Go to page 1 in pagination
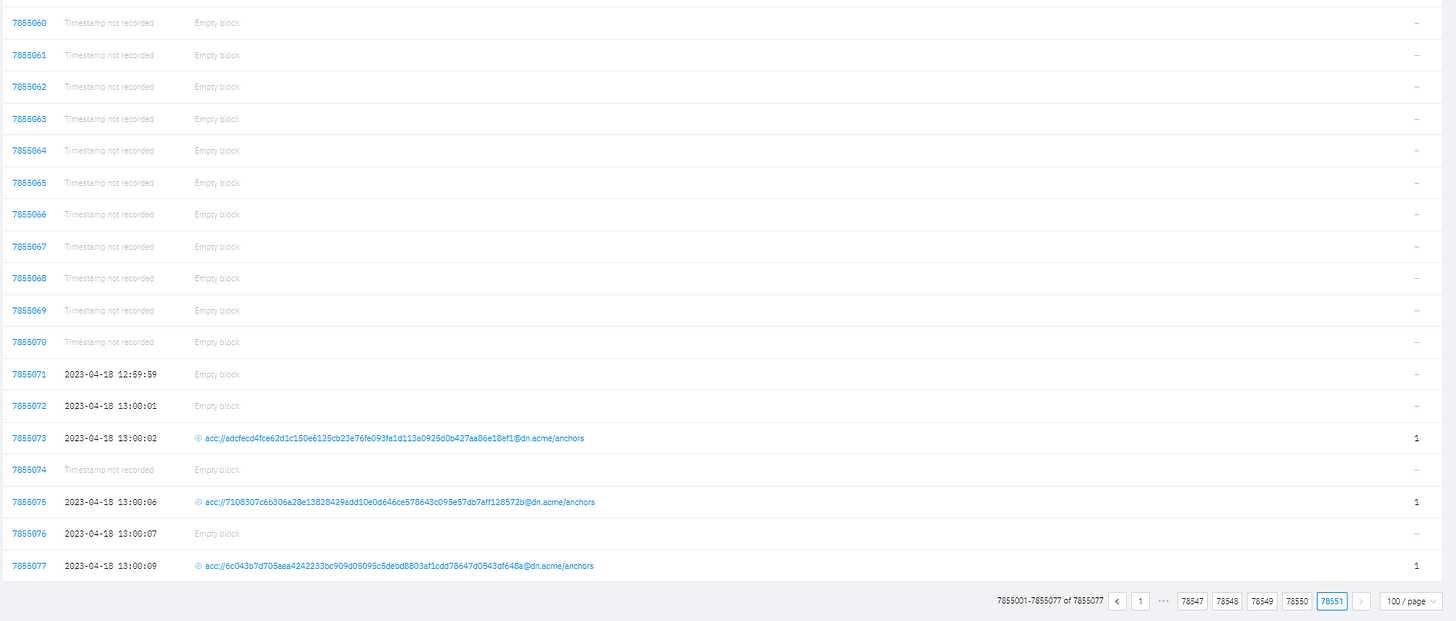1456x621 pixels. tap(1140, 601)
